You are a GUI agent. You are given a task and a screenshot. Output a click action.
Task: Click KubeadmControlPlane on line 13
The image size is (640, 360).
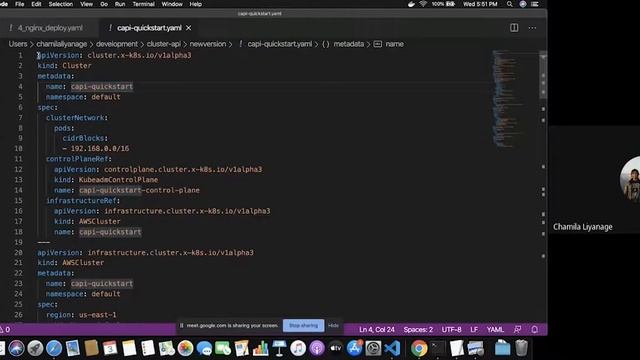[118, 180]
